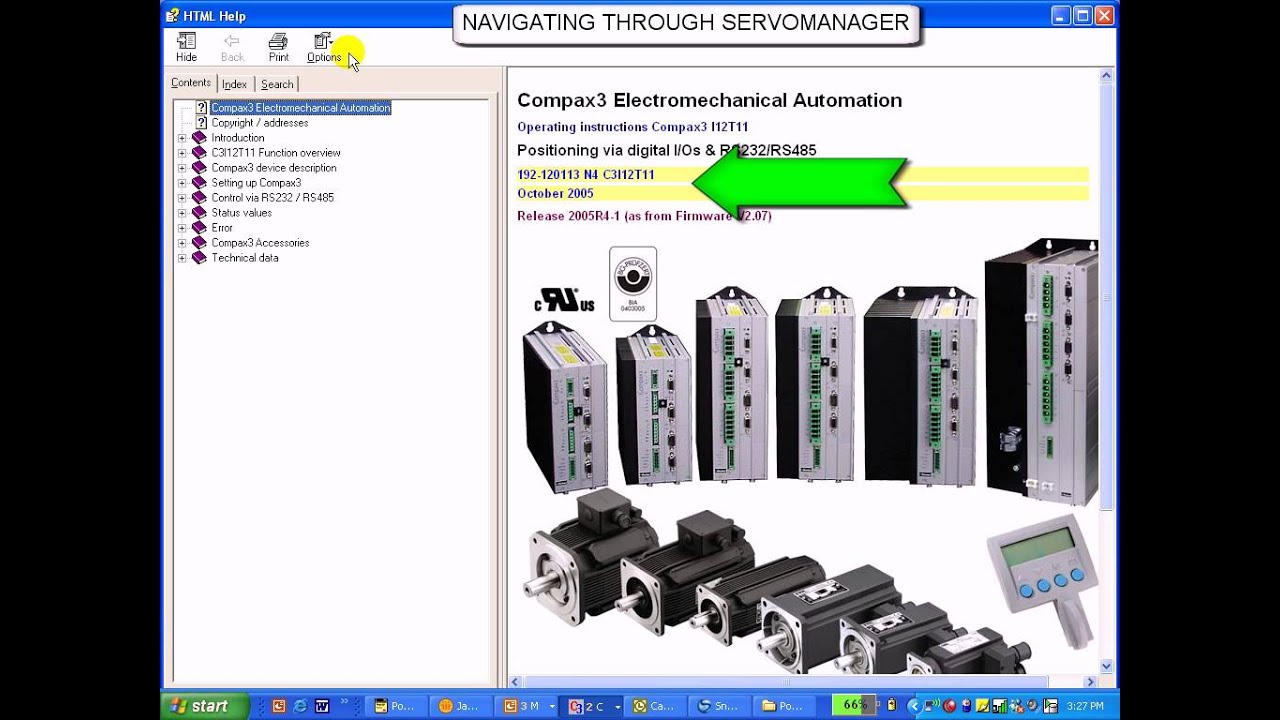Expand Compax3 Accessories node
This screenshot has height=720, width=1280.
coord(182,243)
